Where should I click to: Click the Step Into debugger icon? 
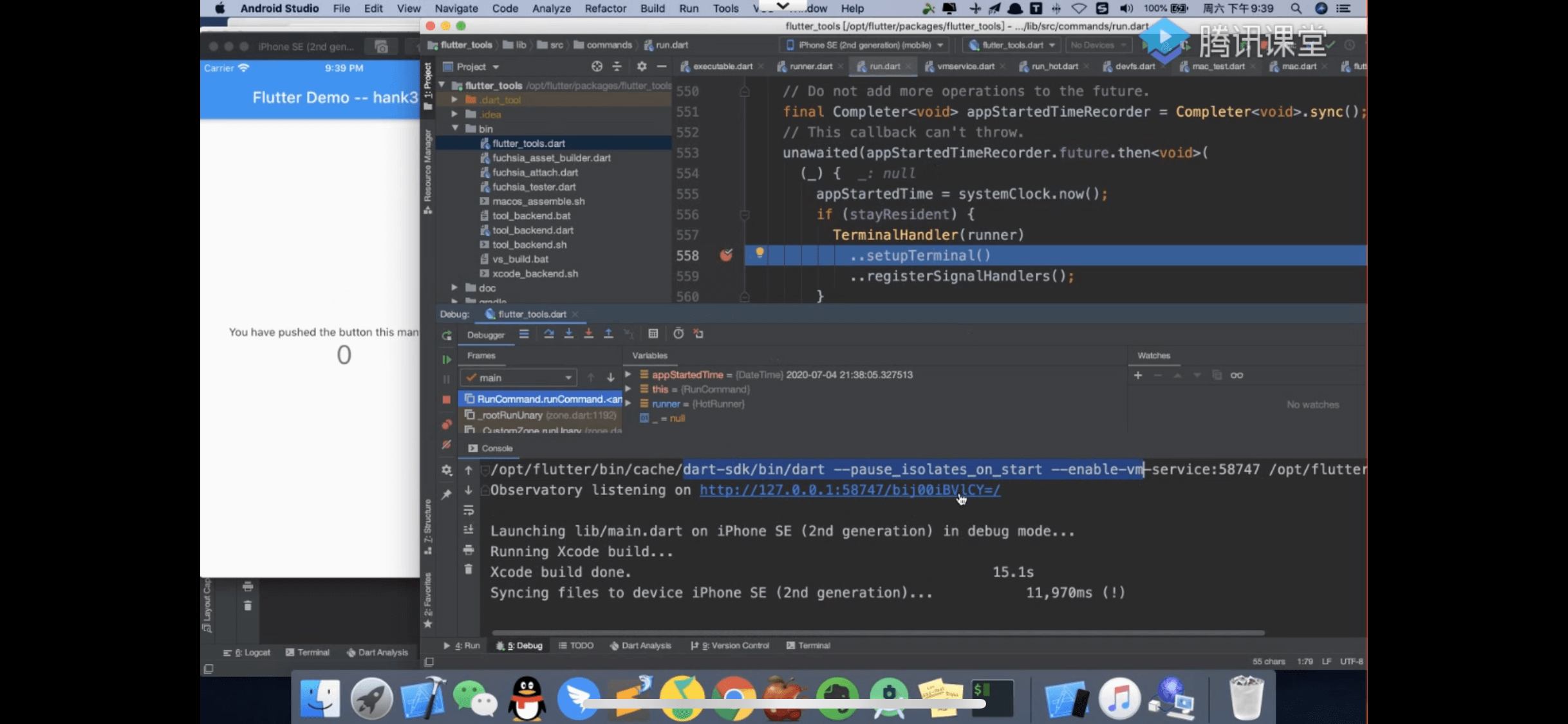[x=568, y=333]
